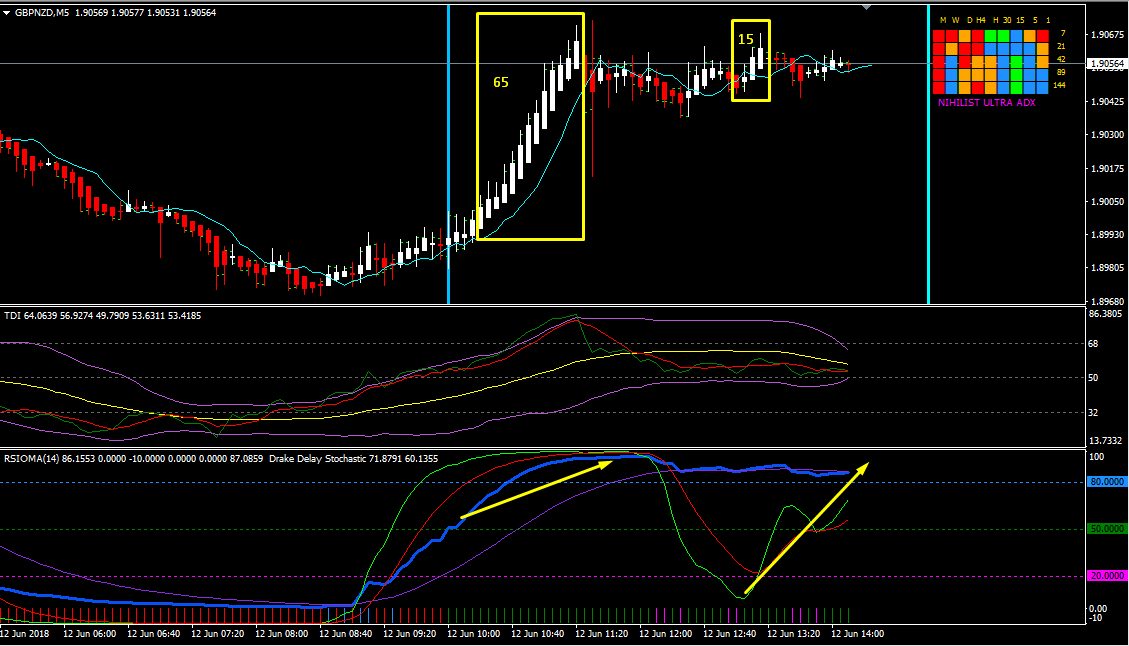Click the blue 80.0000 level tag

click(1107, 482)
